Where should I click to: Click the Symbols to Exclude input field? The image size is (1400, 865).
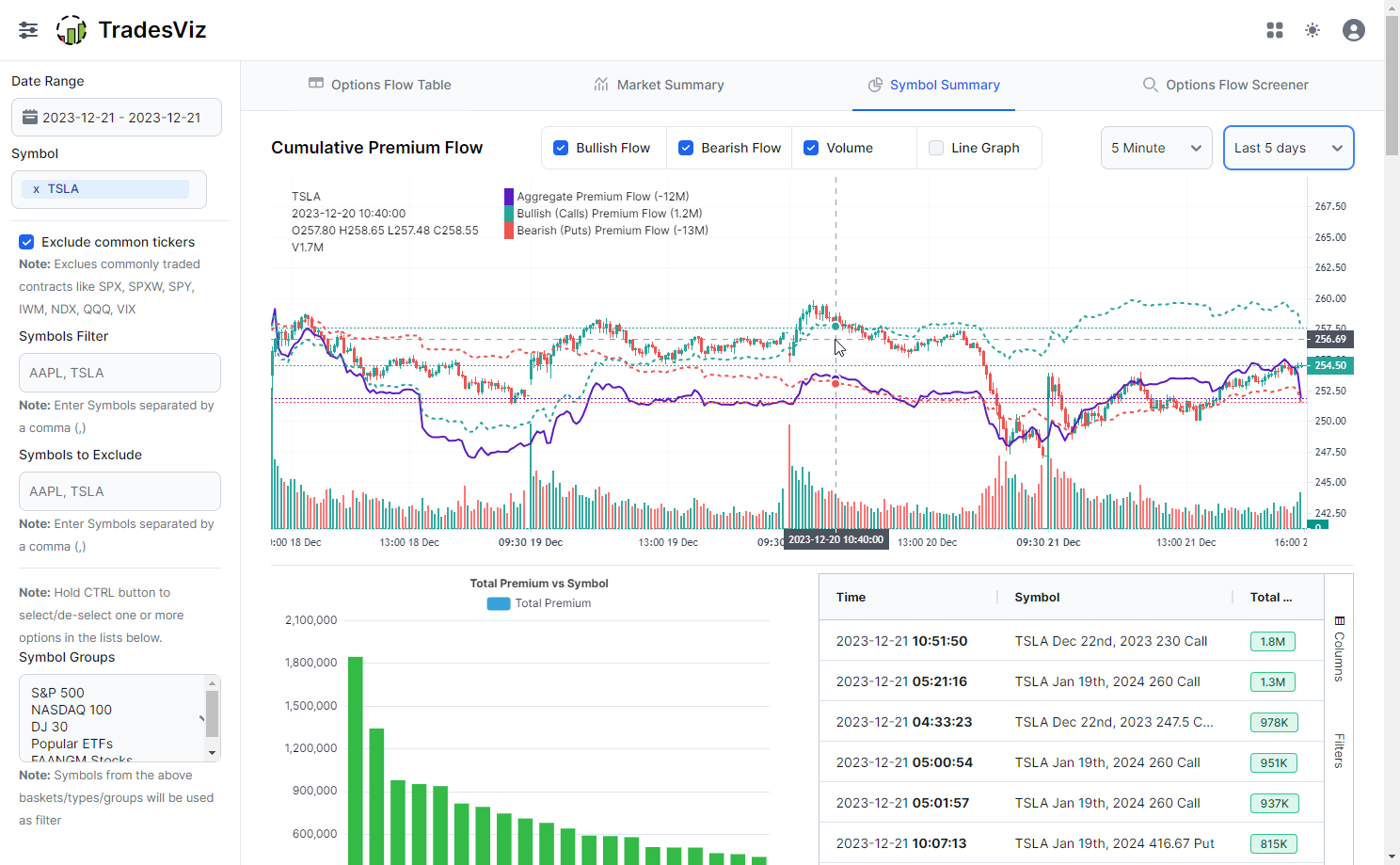pyautogui.click(x=119, y=491)
